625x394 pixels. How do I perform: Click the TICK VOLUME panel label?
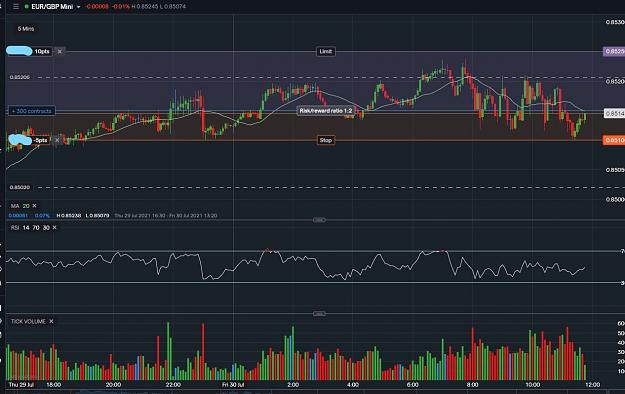click(x=28, y=321)
